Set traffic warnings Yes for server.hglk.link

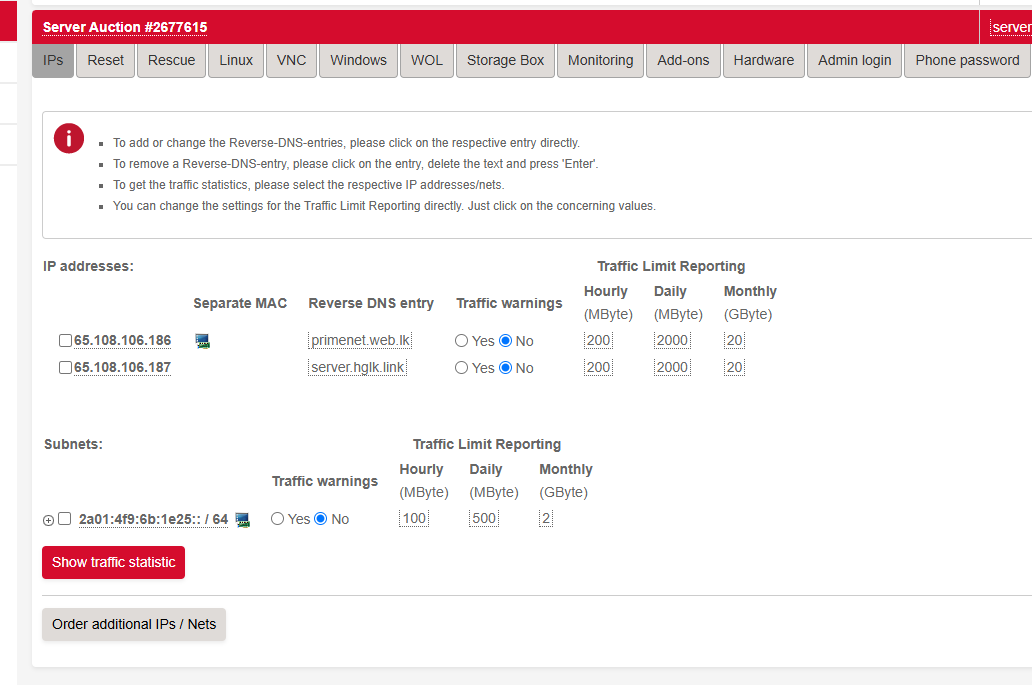coord(461,368)
